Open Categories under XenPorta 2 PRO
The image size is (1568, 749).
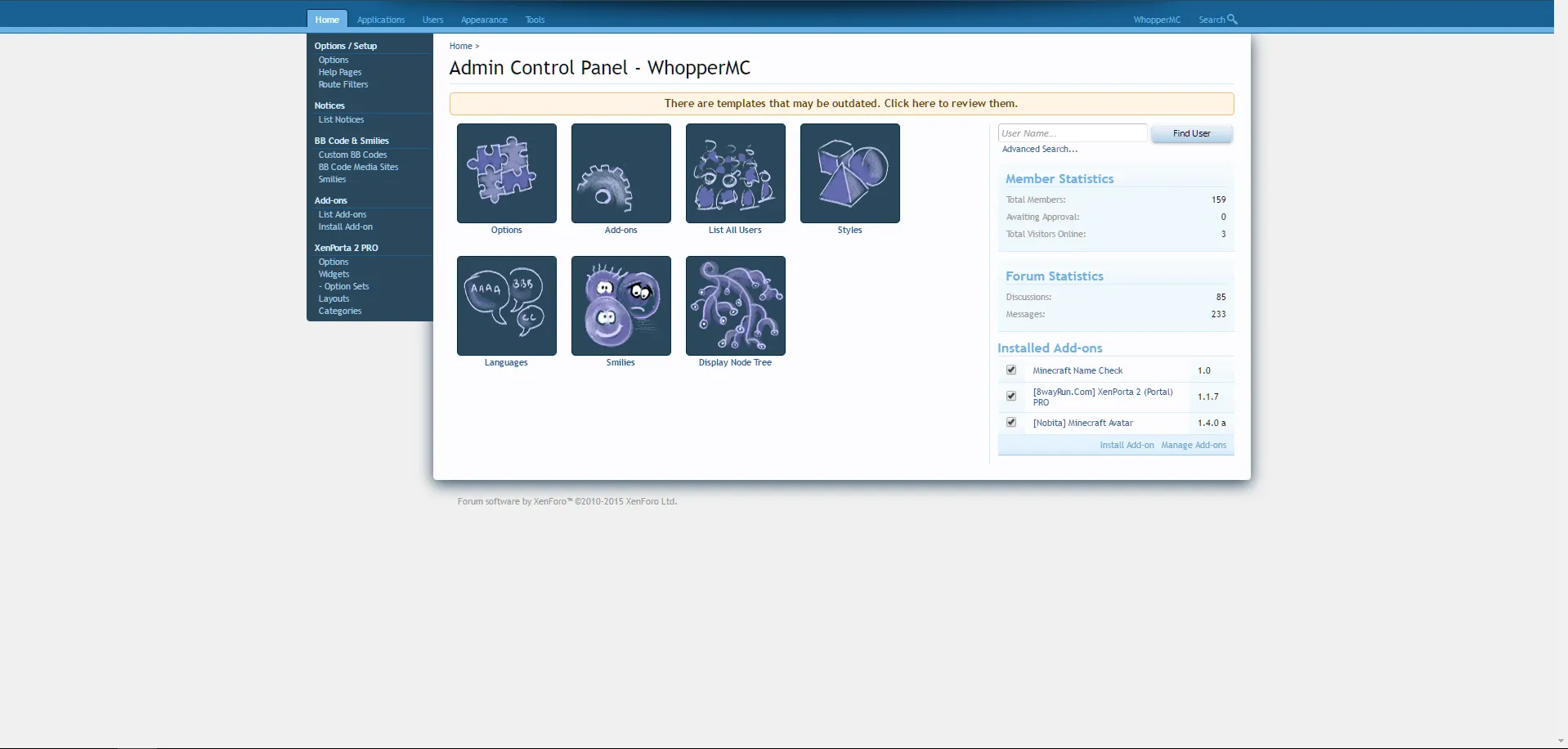point(340,312)
